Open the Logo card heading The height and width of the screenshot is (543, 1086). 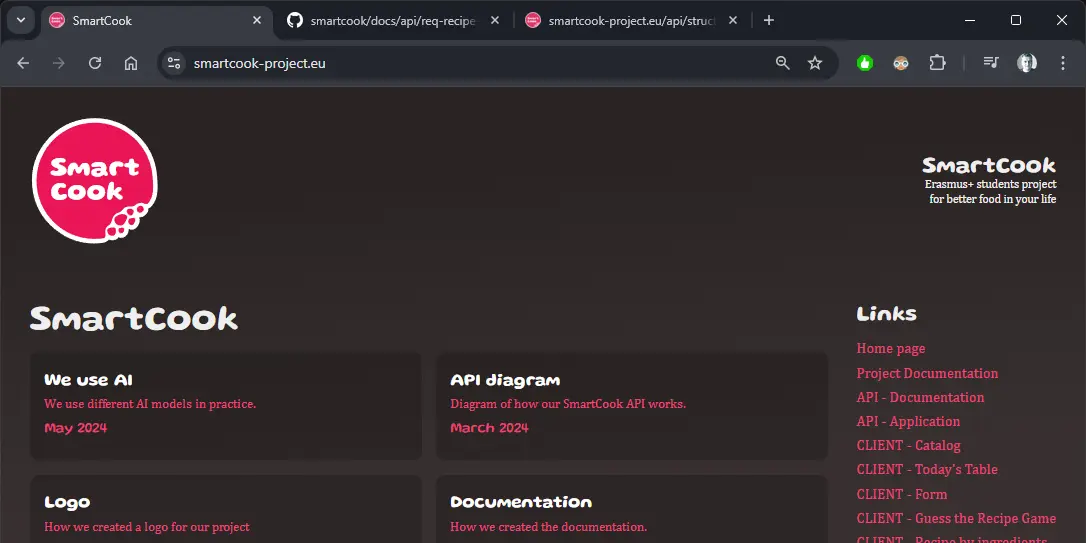pyautogui.click(x=67, y=502)
